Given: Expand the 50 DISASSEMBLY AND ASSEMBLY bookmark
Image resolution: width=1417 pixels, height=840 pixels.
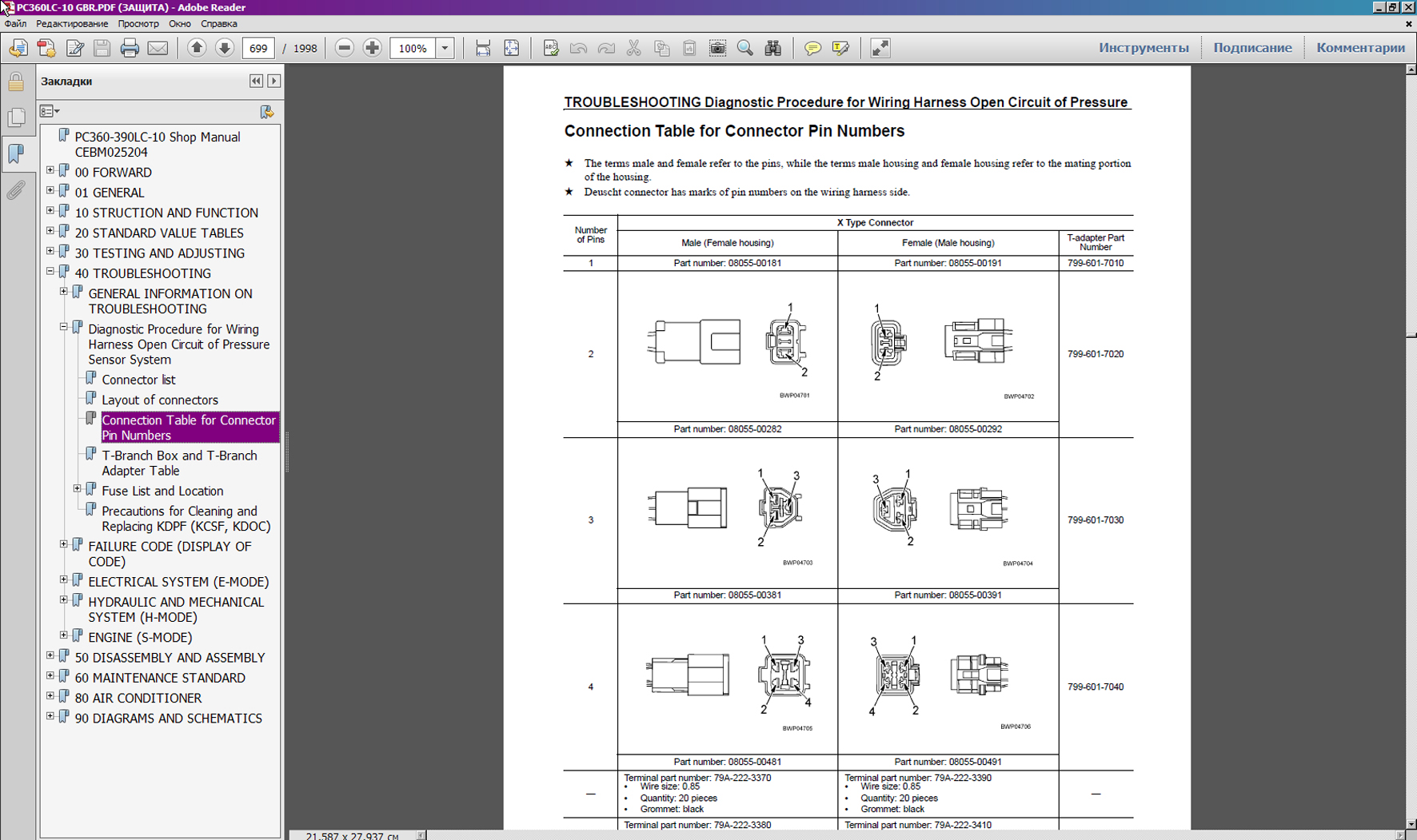Looking at the screenshot, I should click(50, 656).
